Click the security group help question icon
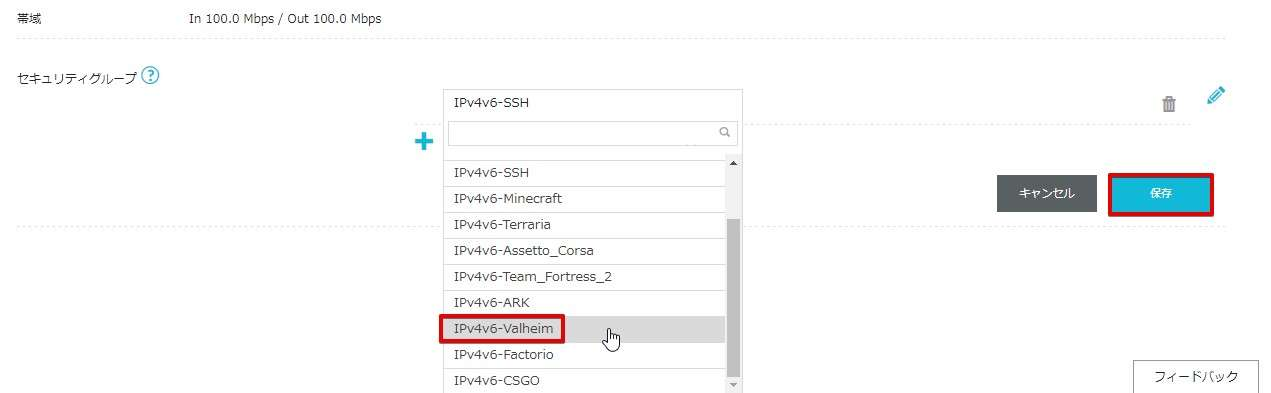Image resolution: width=1271 pixels, height=393 pixels. 150,76
